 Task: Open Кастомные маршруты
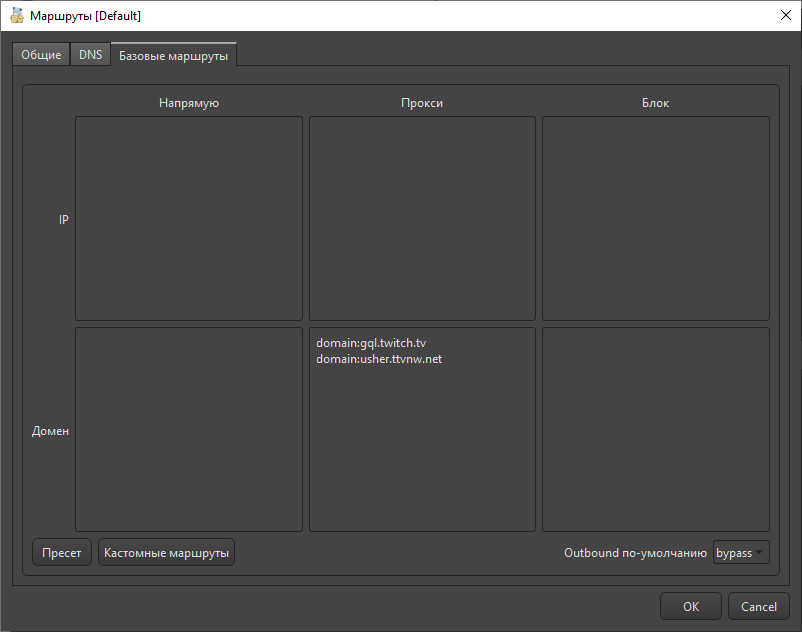pyautogui.click(x=166, y=553)
